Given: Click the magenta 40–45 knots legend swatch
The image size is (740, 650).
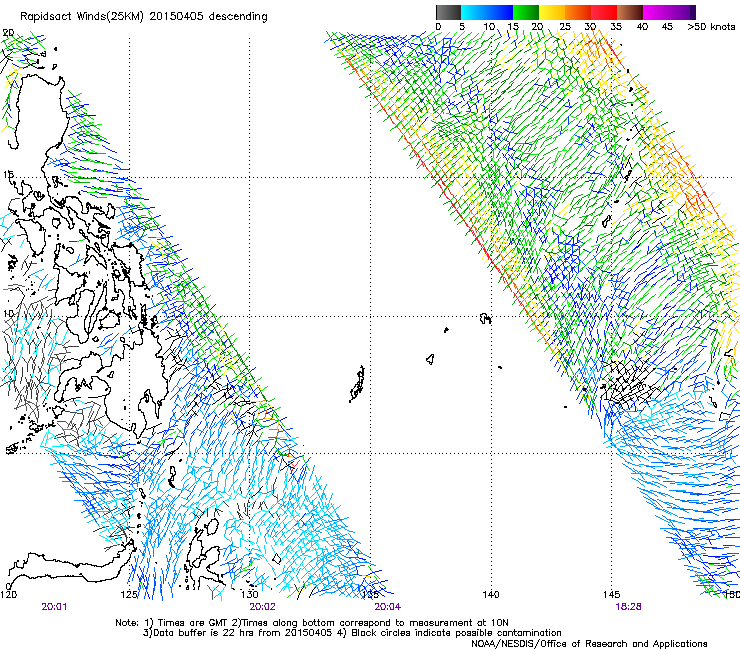Looking at the screenshot, I should 656,12.
